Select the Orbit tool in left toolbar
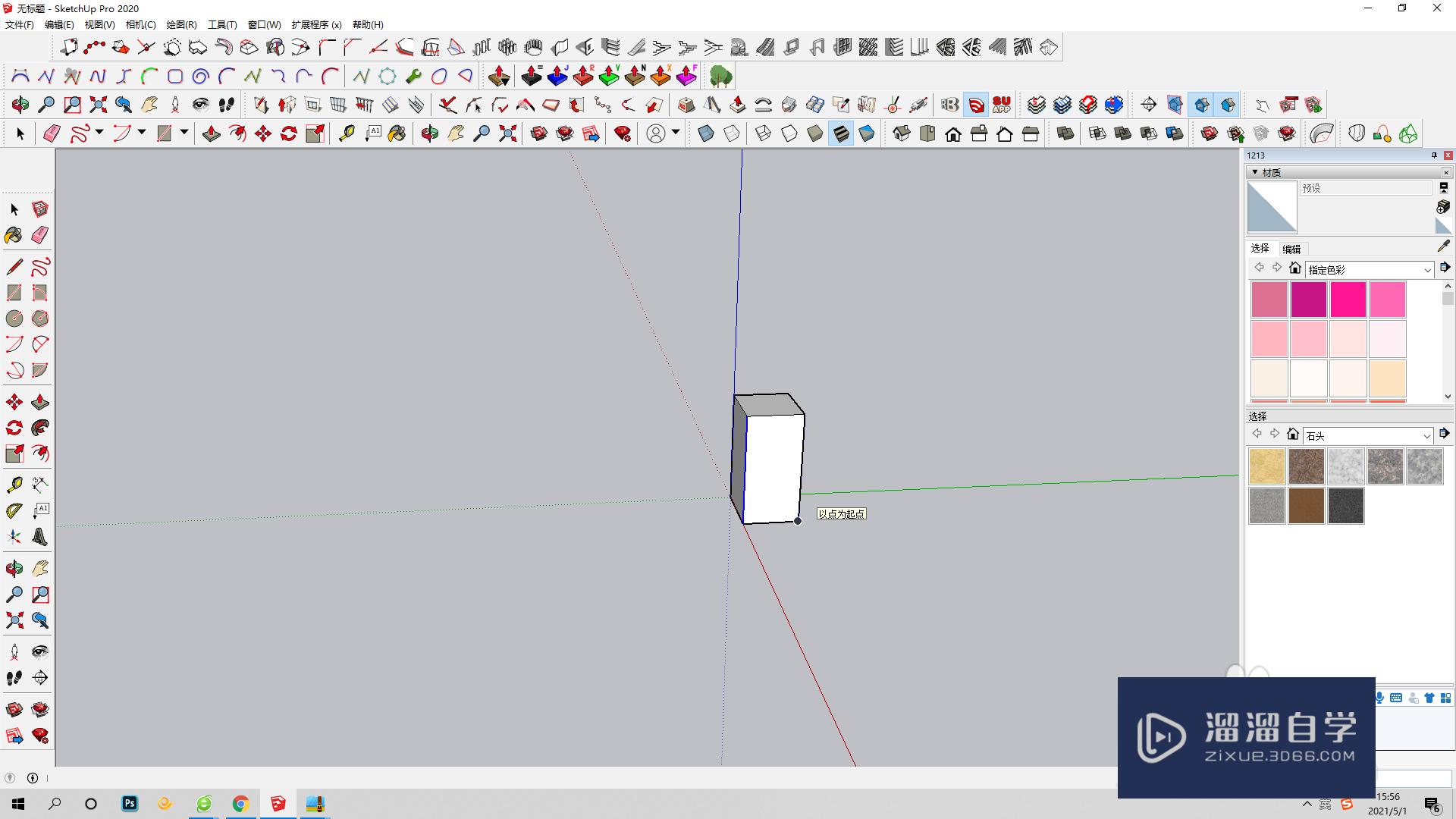 14,569
